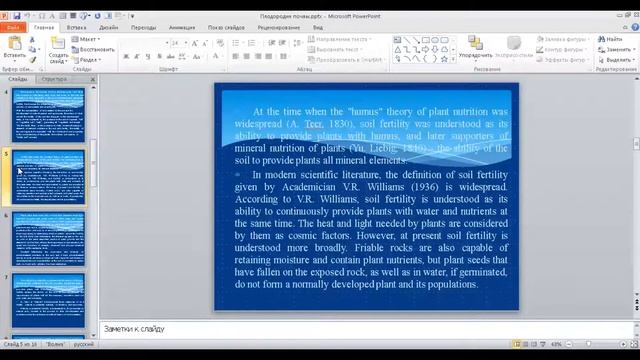Image resolution: width=640 pixels, height=360 pixels.
Task: Select slide 4 thumbnail in slides pane
Action: tap(49, 115)
